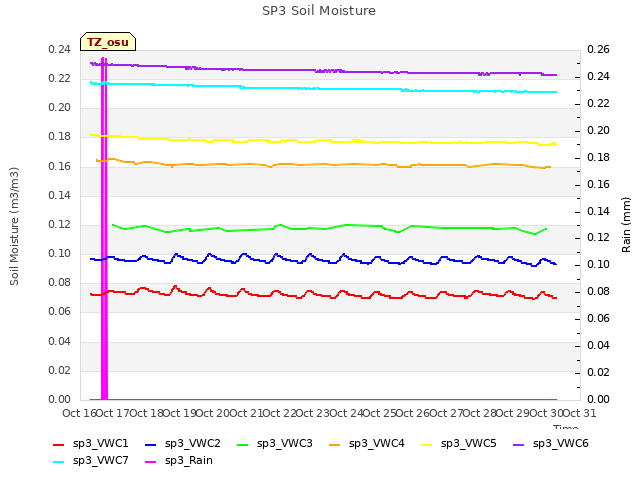The width and height of the screenshot is (640, 480).
Task: Click the purple sp3_VWC6 line
Action: click(323, 71)
